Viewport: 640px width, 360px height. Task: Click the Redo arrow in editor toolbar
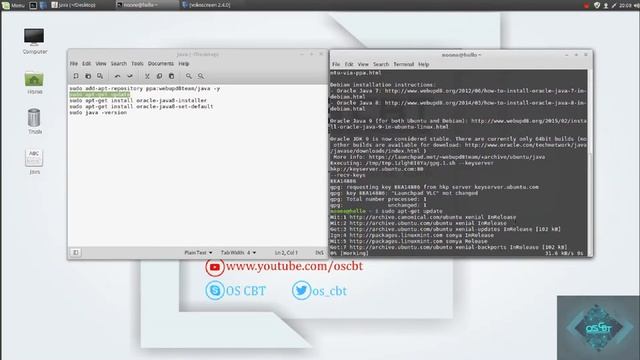(x=130, y=76)
